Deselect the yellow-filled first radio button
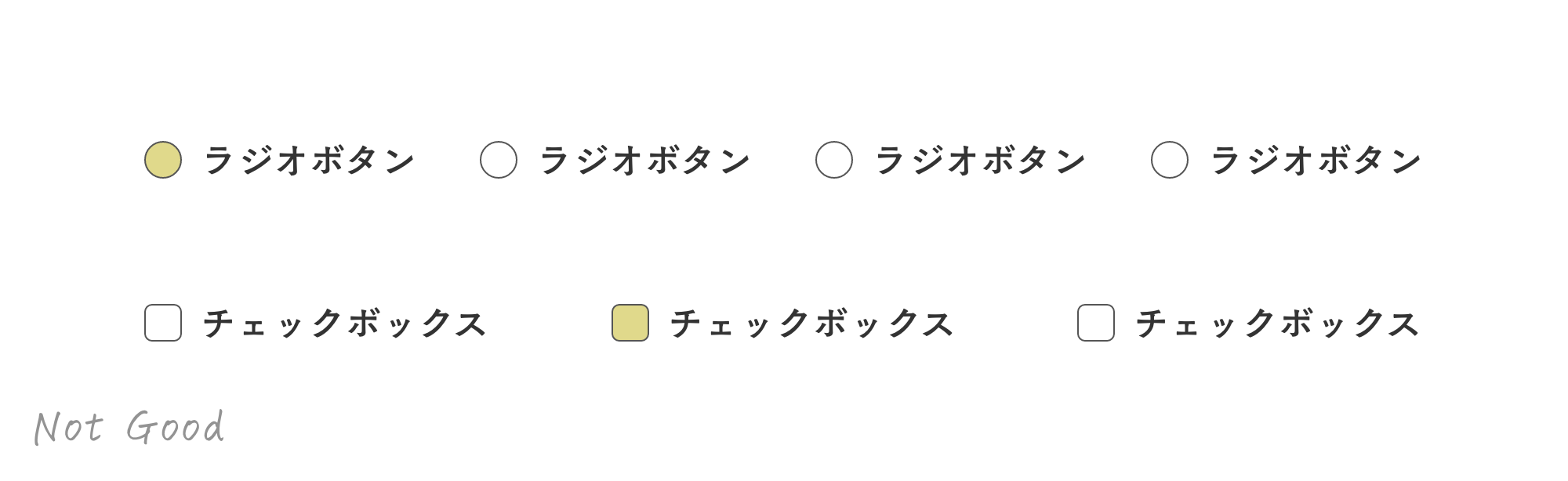1568x481 pixels. tap(163, 160)
